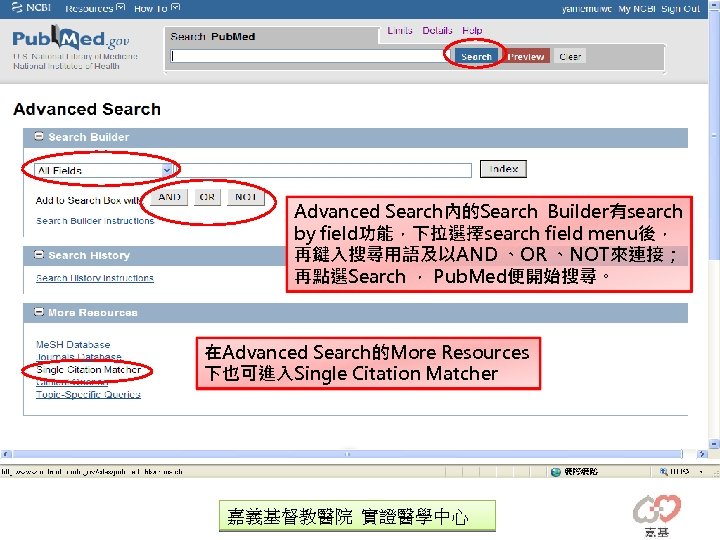The width and height of the screenshot is (720, 540).
Task: Click the Sign Out link
Action: point(681,9)
